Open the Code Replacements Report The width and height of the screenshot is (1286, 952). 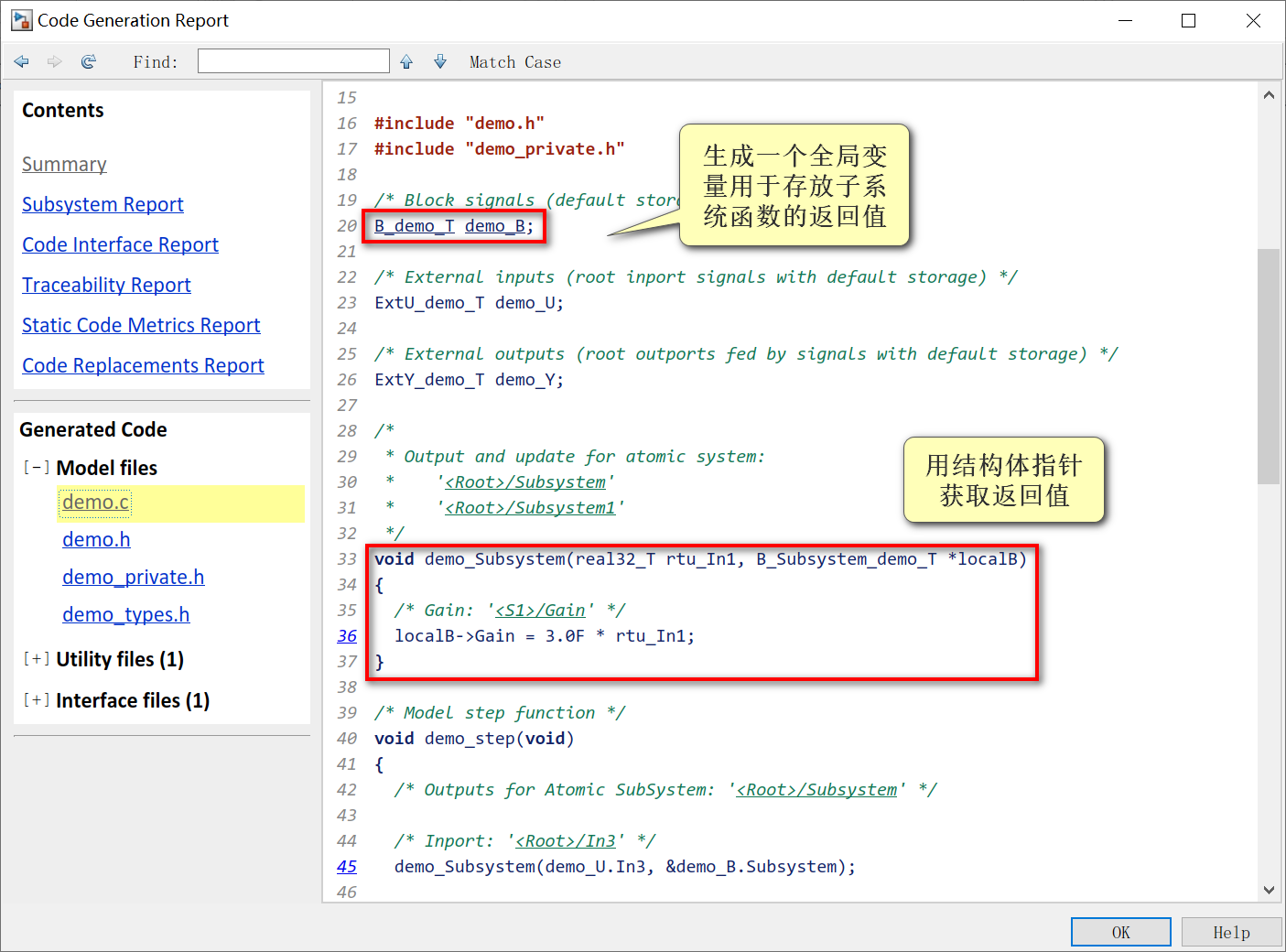coord(143,366)
